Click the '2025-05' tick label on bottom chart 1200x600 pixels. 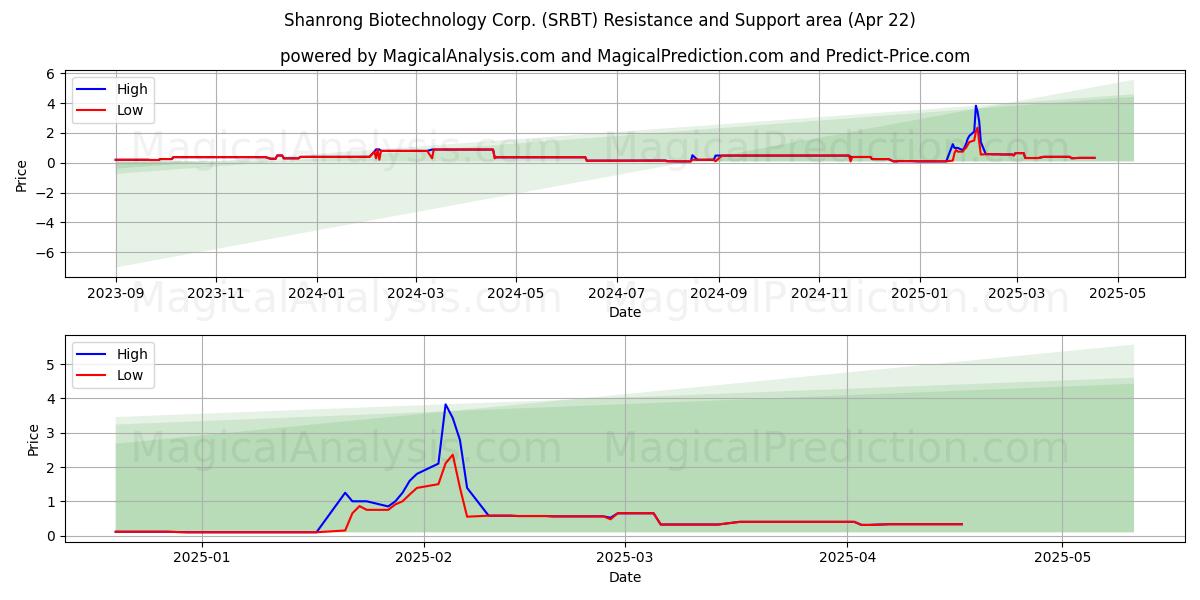[1062, 558]
